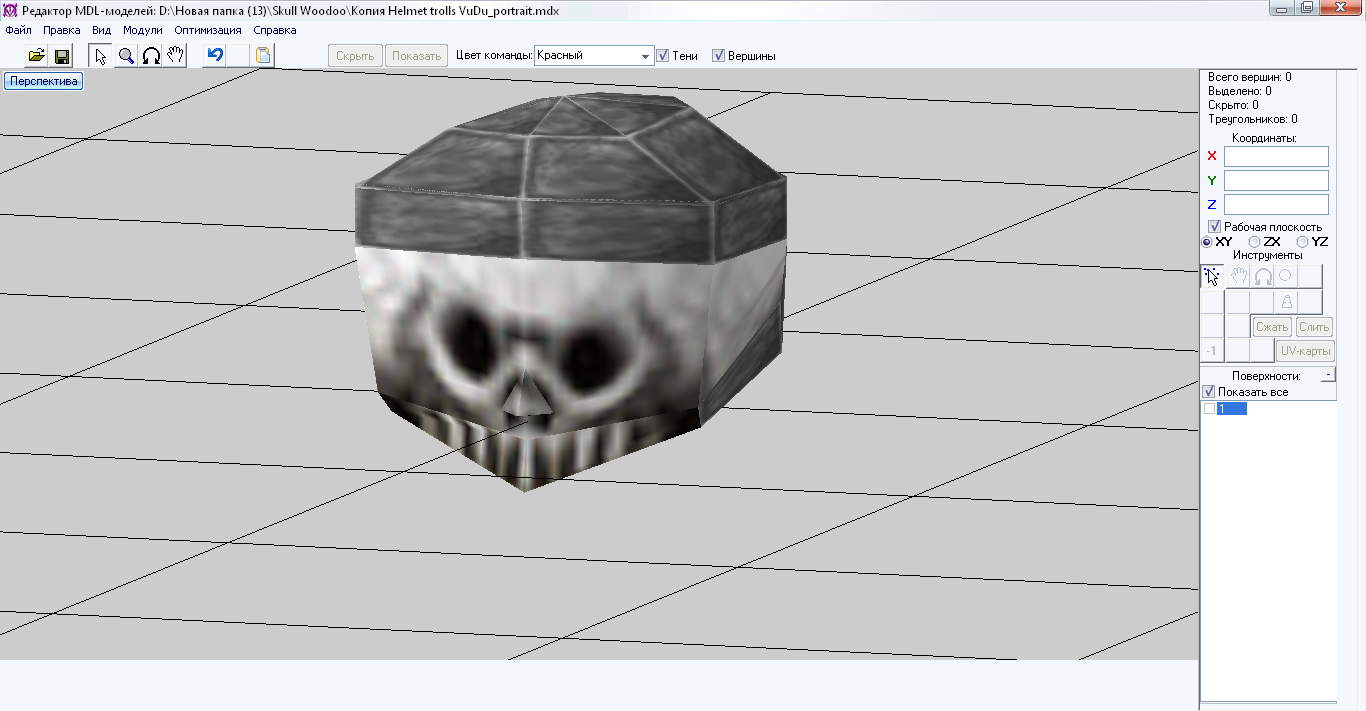Viewport: 1366px width, 711px height.
Task: Click the Z coordinate input field
Action: pyautogui.click(x=1276, y=204)
